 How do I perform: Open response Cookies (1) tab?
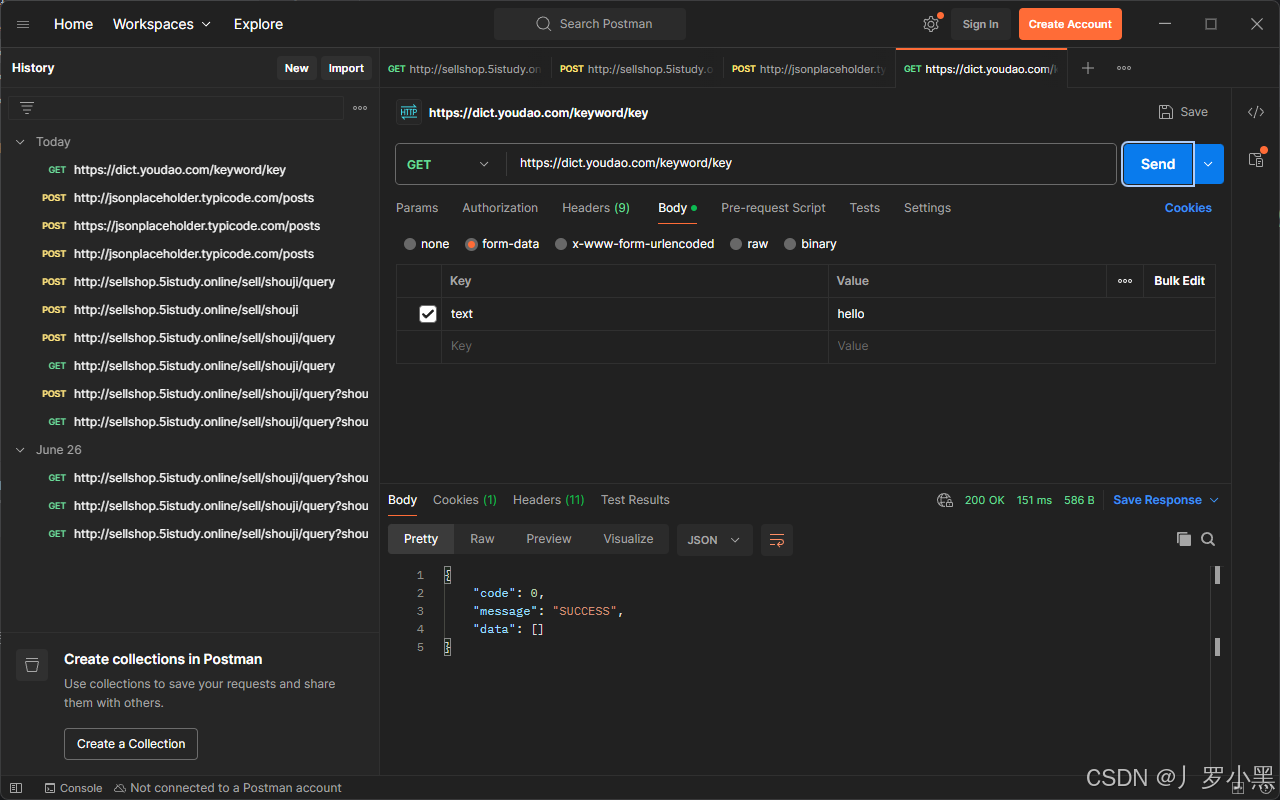click(x=465, y=500)
